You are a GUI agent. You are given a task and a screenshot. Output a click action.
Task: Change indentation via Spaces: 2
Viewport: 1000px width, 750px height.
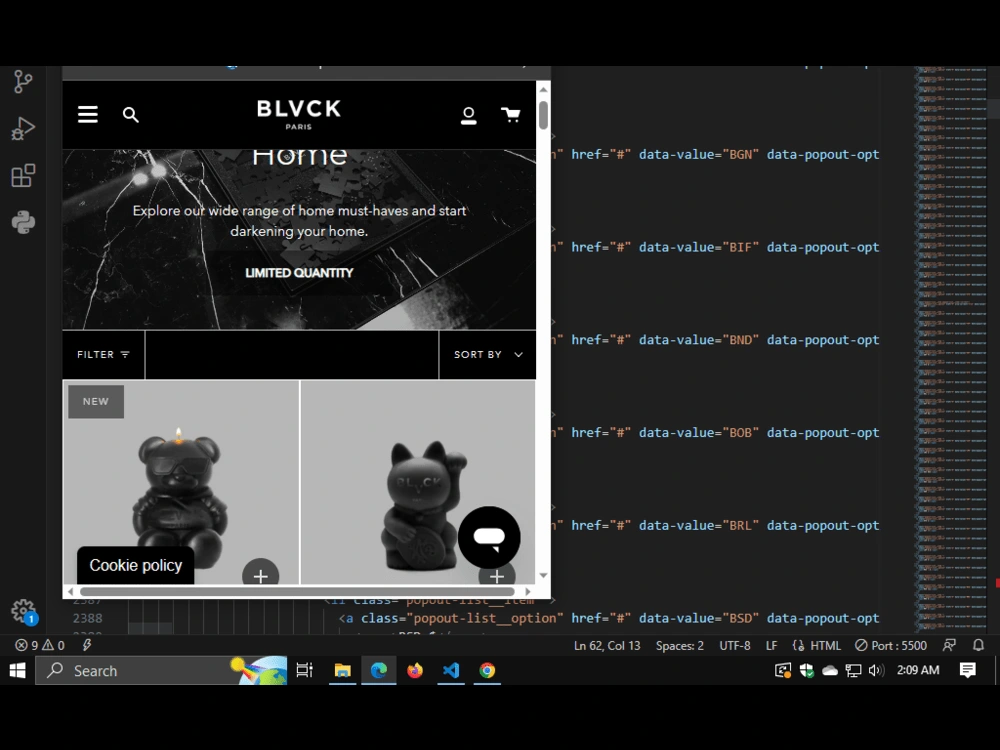click(679, 645)
